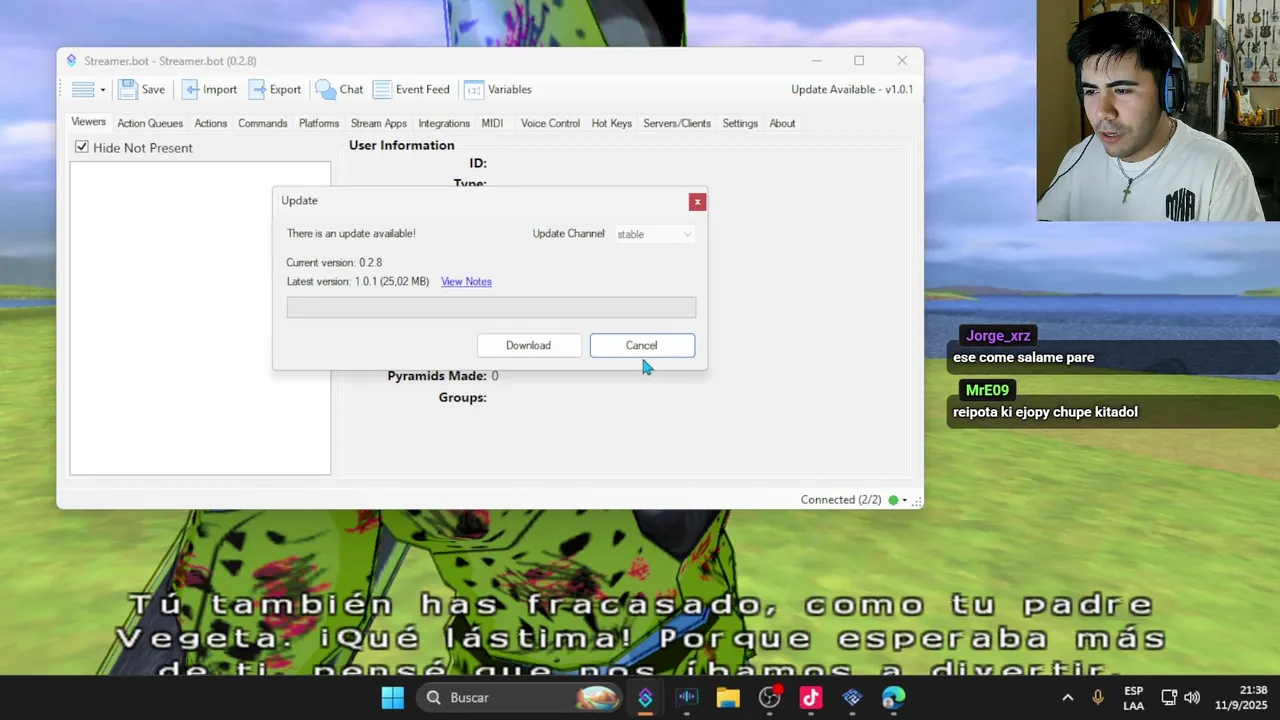Click the Pyramids Made label
The height and width of the screenshot is (720, 1280).
(437, 376)
